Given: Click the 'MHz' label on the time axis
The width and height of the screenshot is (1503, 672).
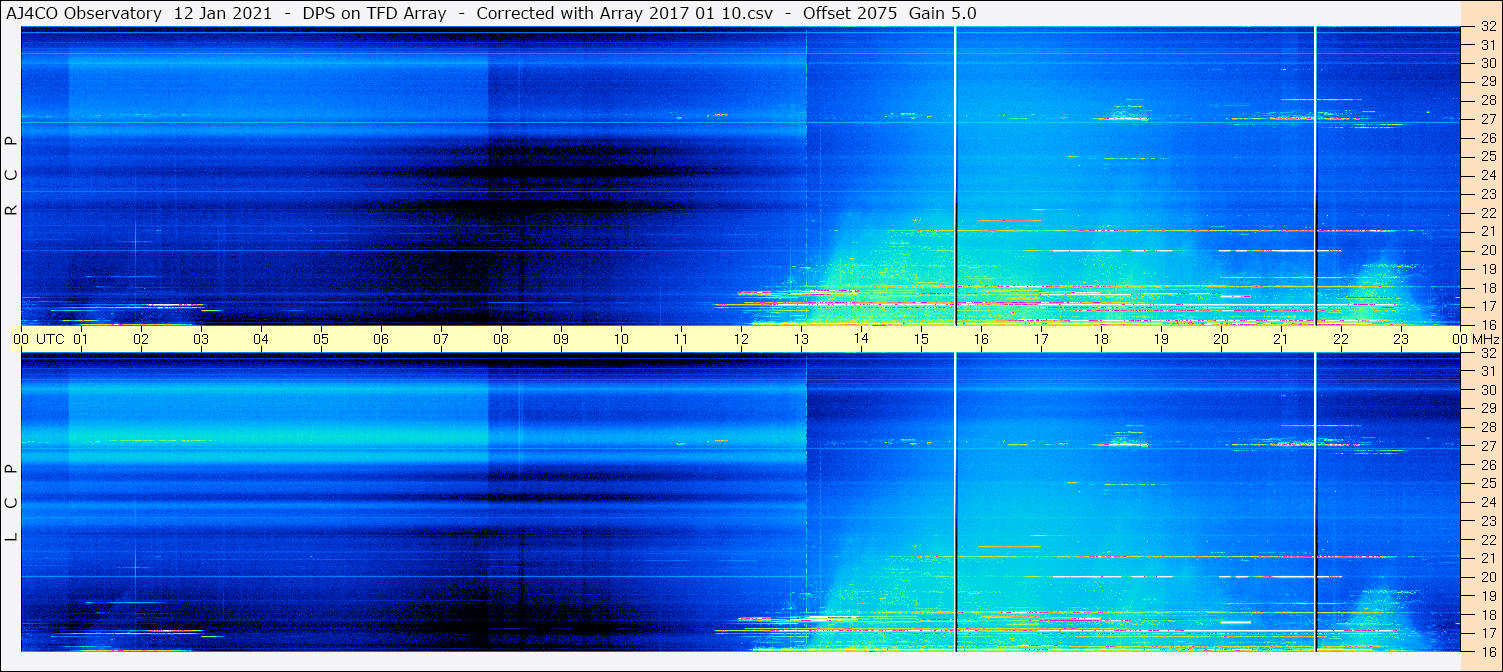Looking at the screenshot, I should click(x=1486, y=339).
